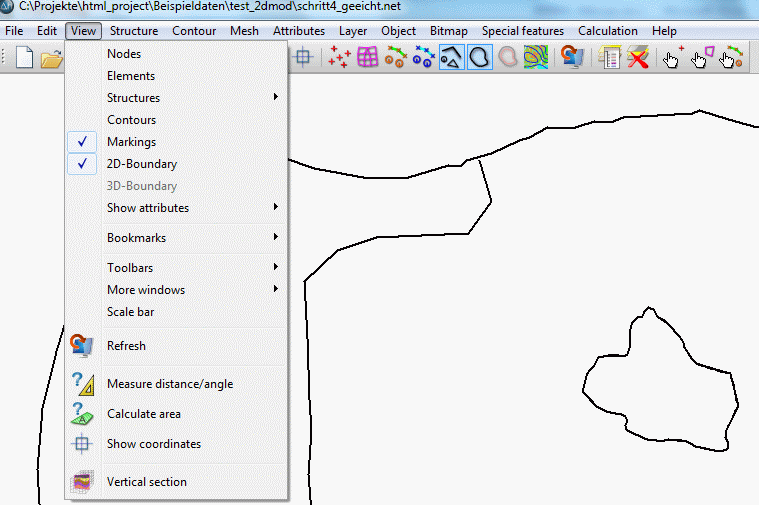
Task: Toggle the 2D-boundary outline toolbar icon
Action: [480, 57]
